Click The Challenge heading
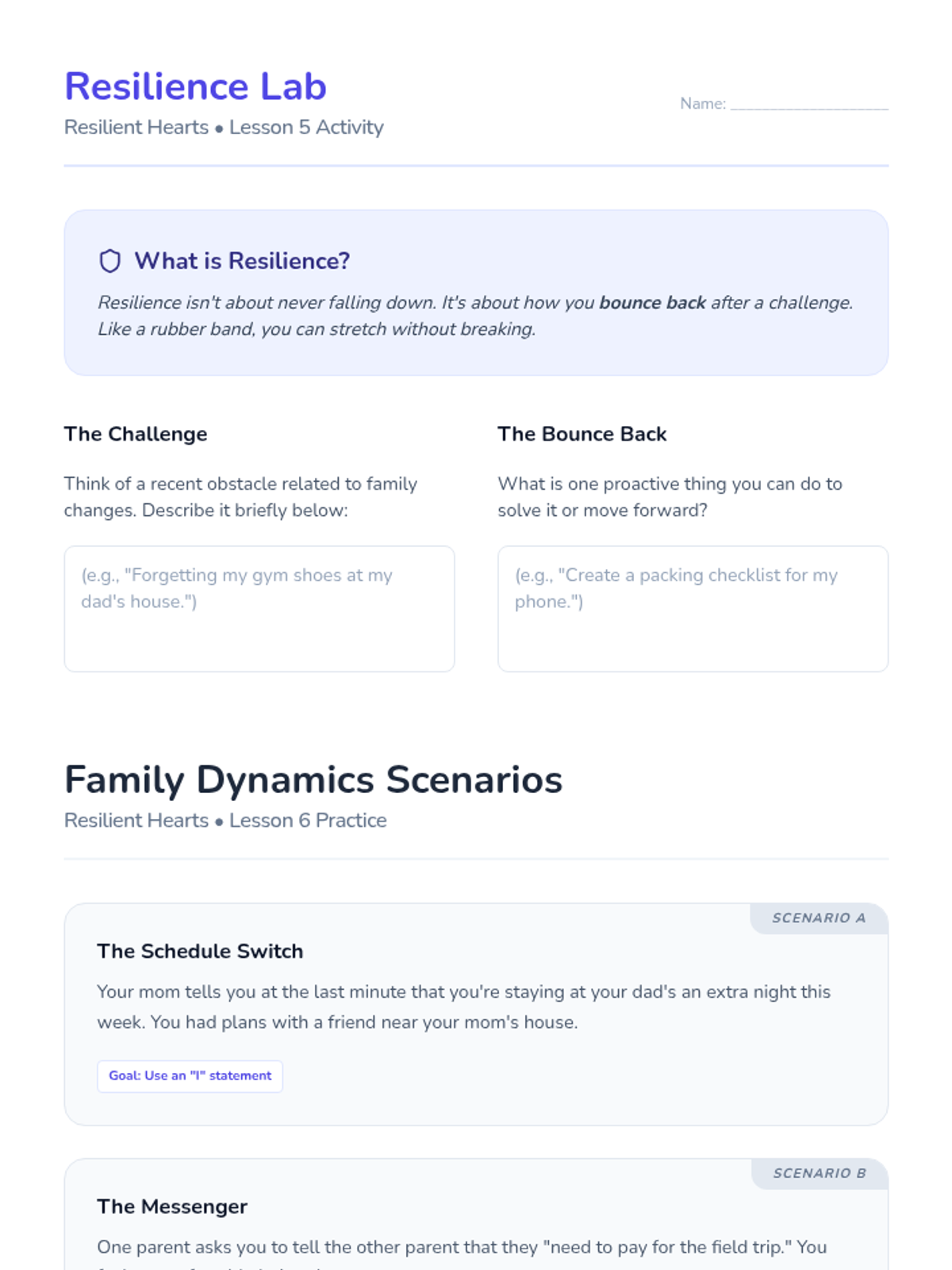This screenshot has width=952, height=1270. point(136,434)
